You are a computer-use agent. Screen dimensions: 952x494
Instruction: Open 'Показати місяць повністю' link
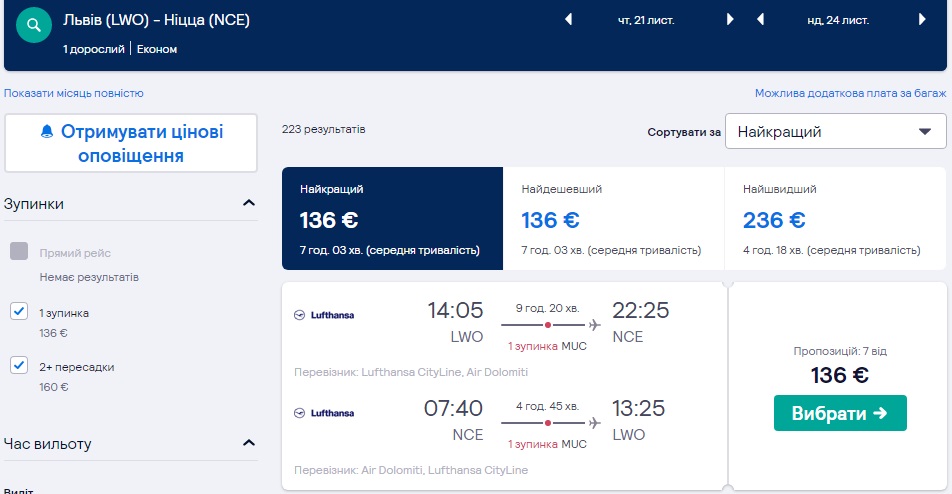click(74, 93)
